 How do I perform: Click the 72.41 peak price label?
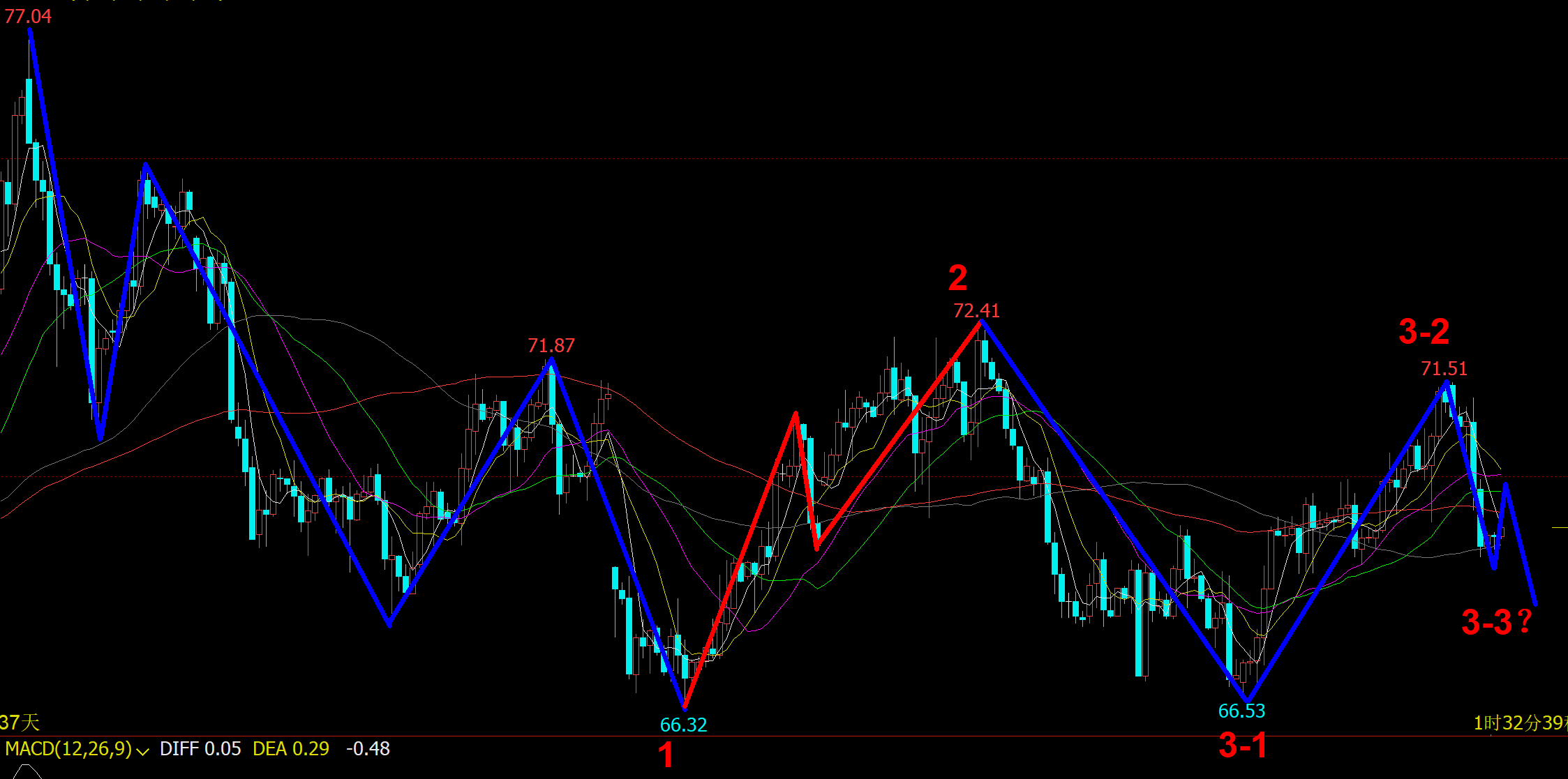(x=976, y=310)
